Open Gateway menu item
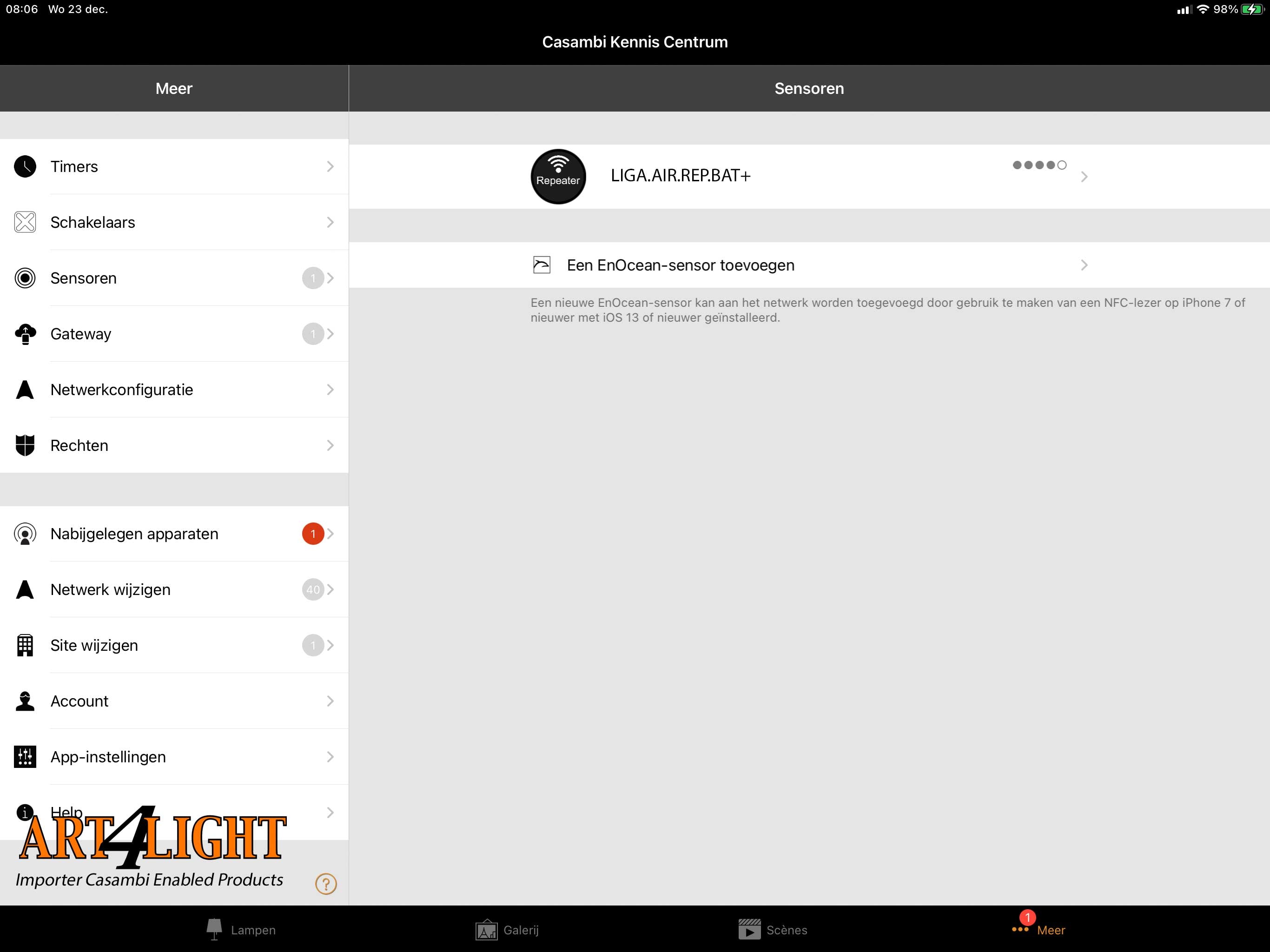Viewport: 1270px width, 952px height. (x=174, y=333)
